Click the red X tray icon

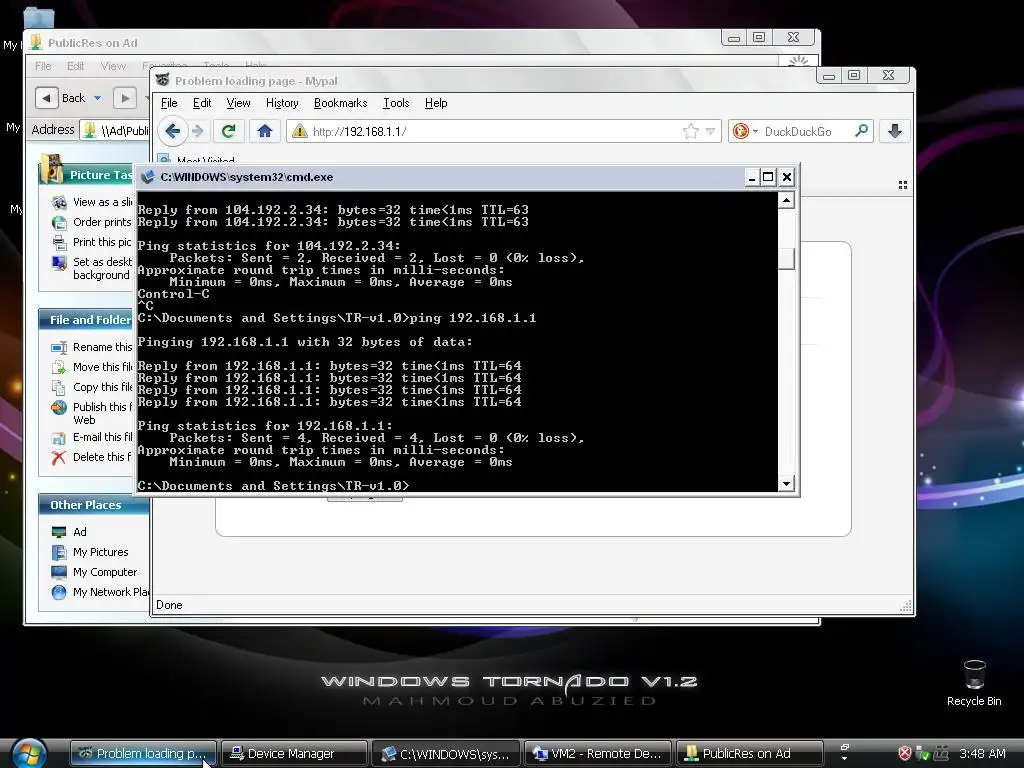(x=904, y=754)
